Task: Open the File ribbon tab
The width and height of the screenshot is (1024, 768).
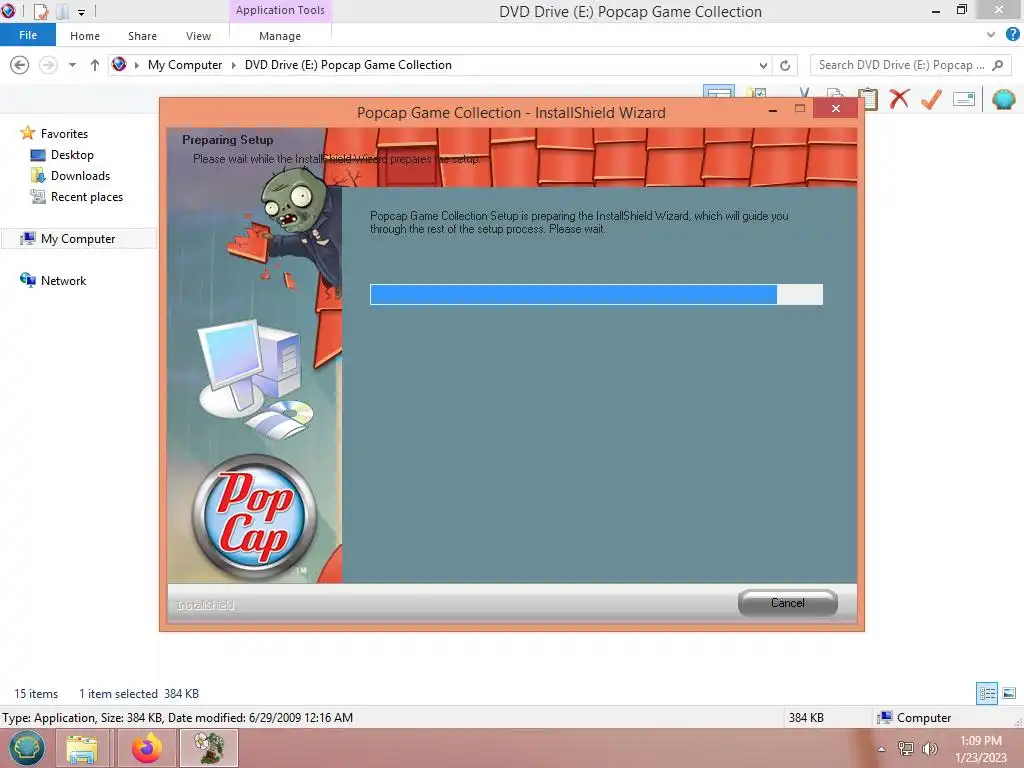Action: [28, 35]
